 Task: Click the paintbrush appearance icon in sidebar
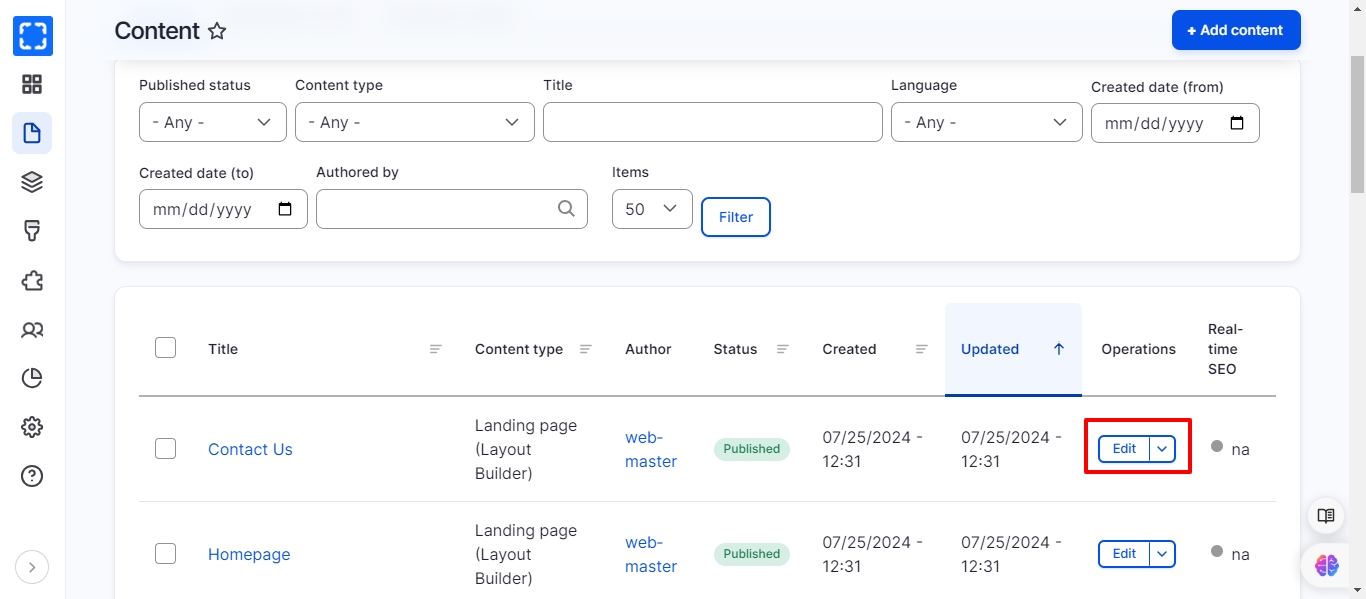pyautogui.click(x=32, y=231)
